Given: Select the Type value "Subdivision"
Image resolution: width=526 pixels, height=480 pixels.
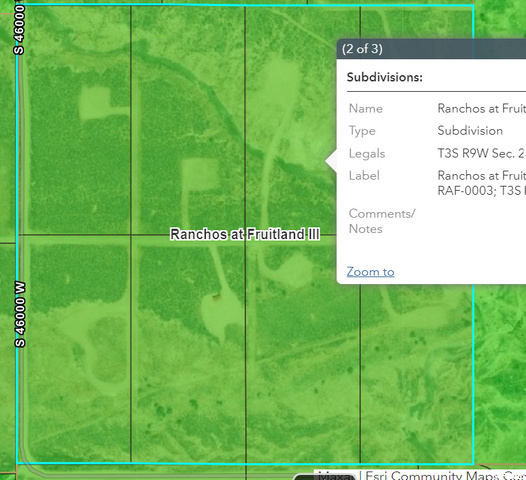Looking at the screenshot, I should click(x=470, y=130).
